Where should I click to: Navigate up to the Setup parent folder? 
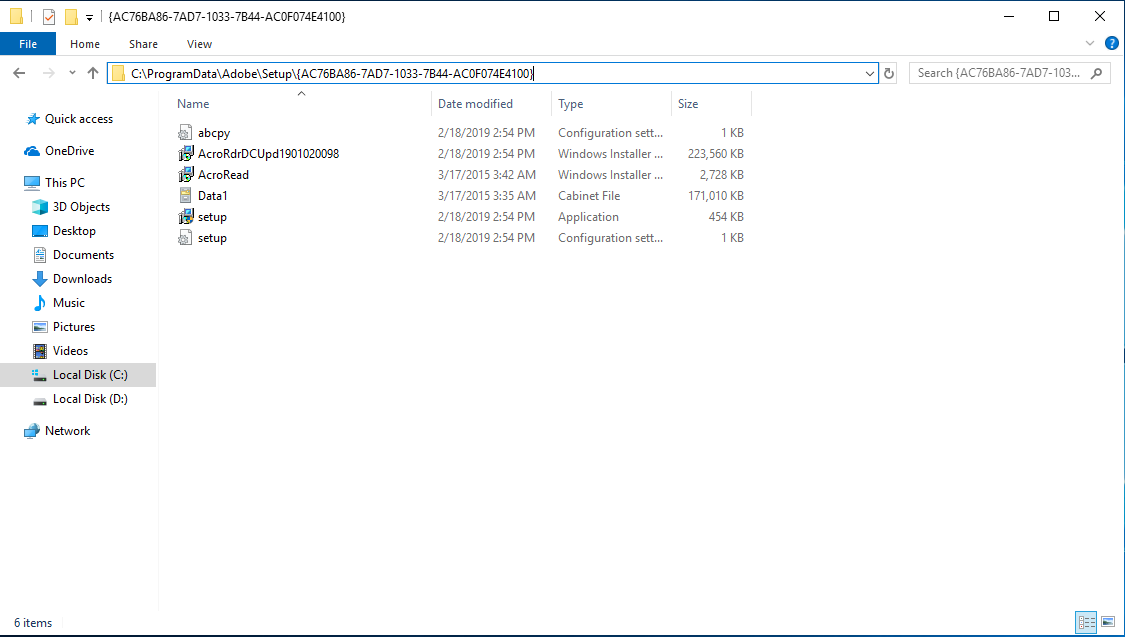(93, 73)
